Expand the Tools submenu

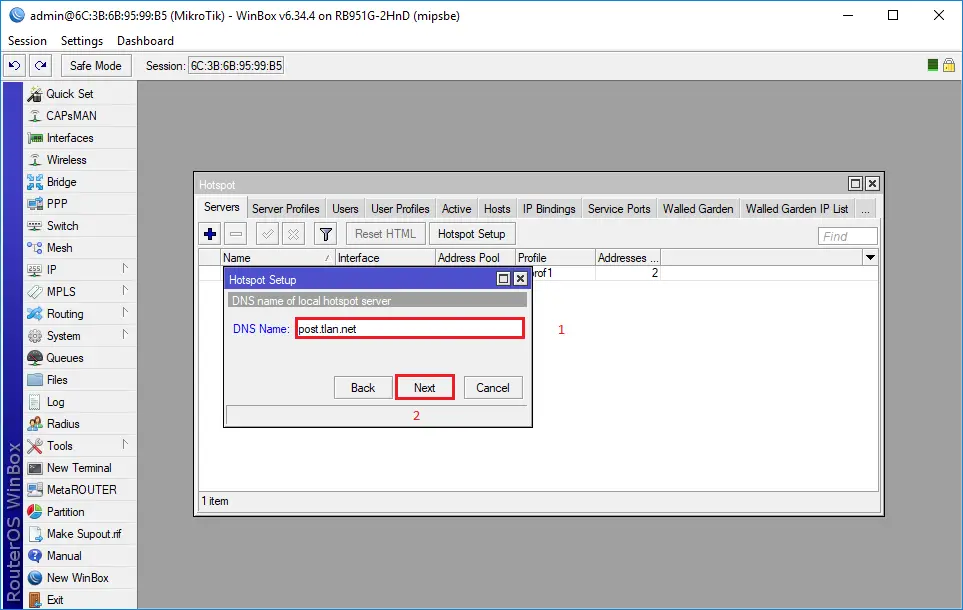click(x=125, y=445)
